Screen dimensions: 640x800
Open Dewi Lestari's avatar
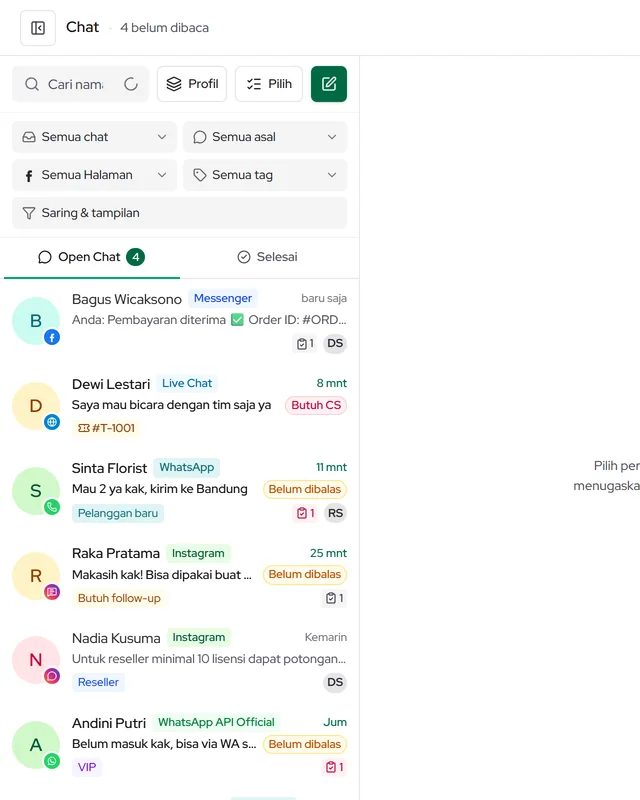[x=36, y=406]
